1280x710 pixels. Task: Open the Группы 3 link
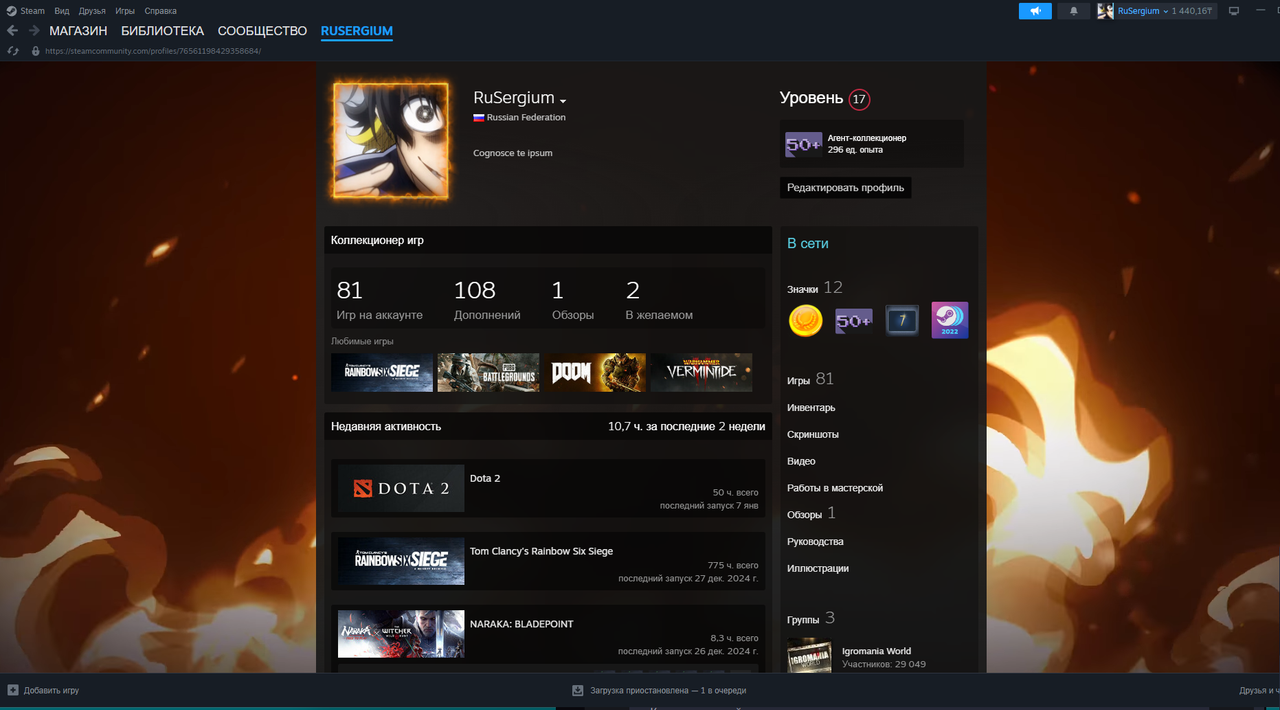pyautogui.click(x=811, y=619)
